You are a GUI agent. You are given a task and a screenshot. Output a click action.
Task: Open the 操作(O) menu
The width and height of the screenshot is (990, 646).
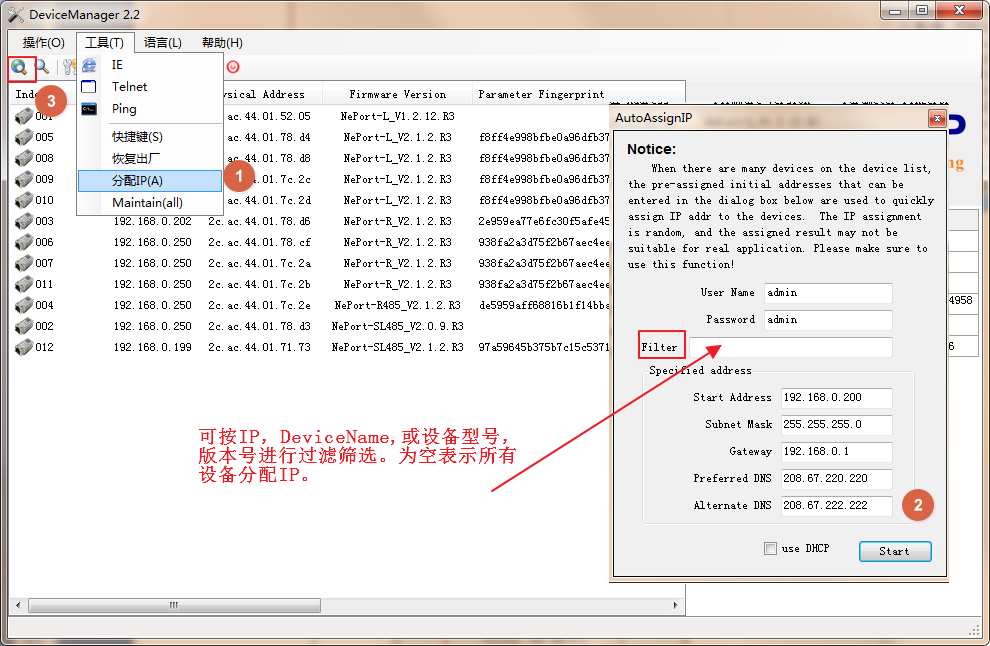[44, 43]
